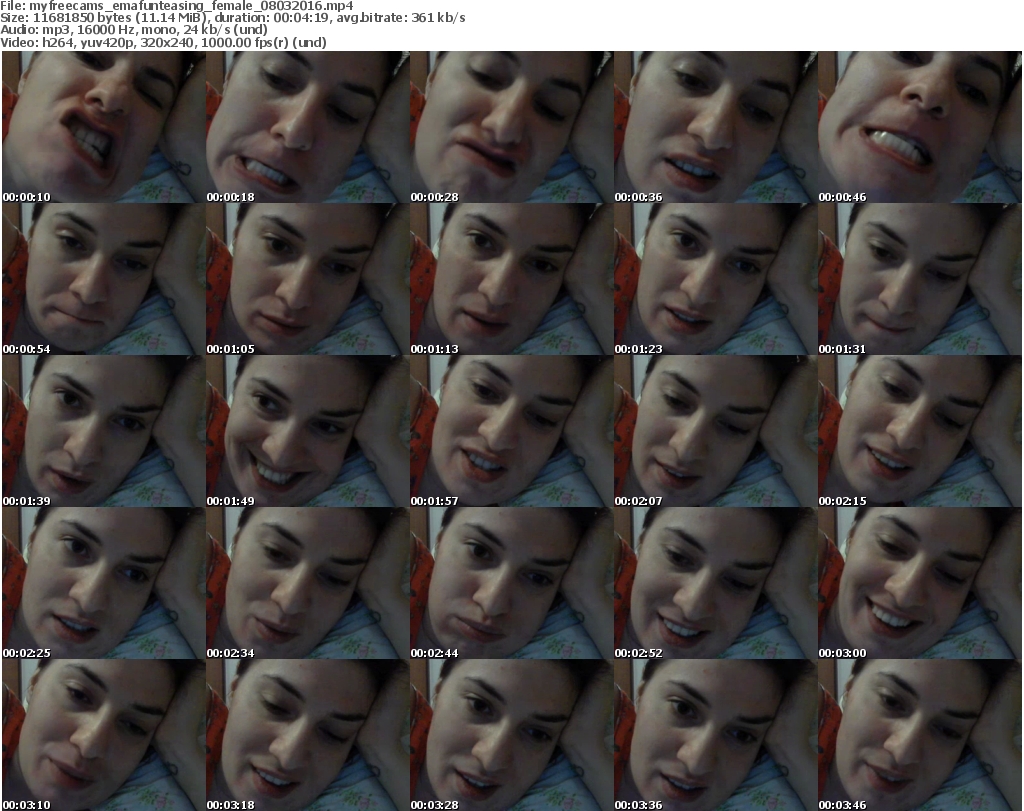Choose the video frame marked 00:03:00
Viewport: 1024px width, 811px height.
[x=920, y=583]
